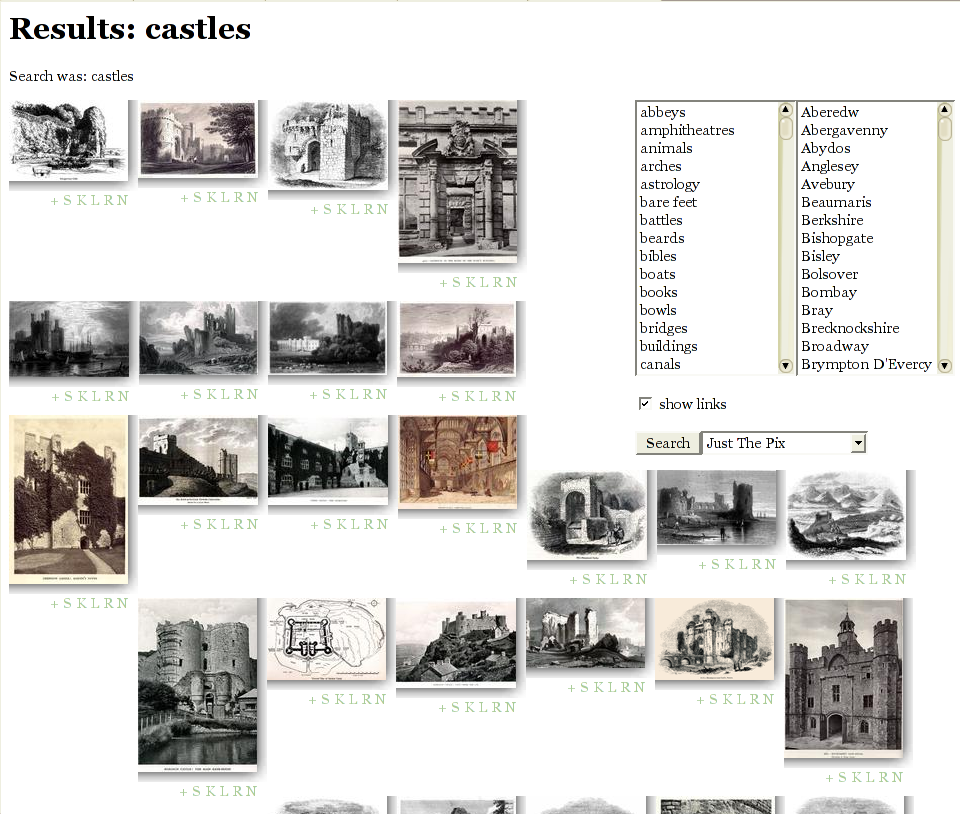The width and height of the screenshot is (960, 814).
Task: Choose "Bishopgate" from the places list
Action: pos(837,238)
